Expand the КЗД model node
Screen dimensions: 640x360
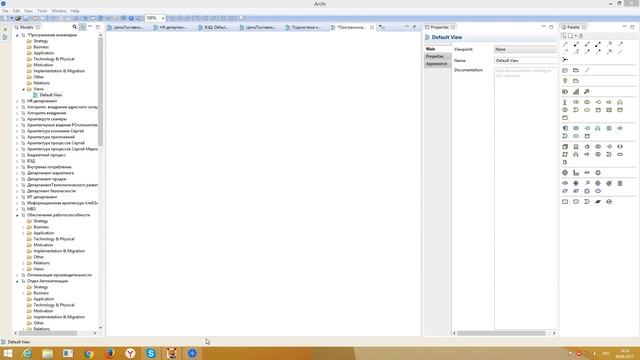tap(17, 161)
